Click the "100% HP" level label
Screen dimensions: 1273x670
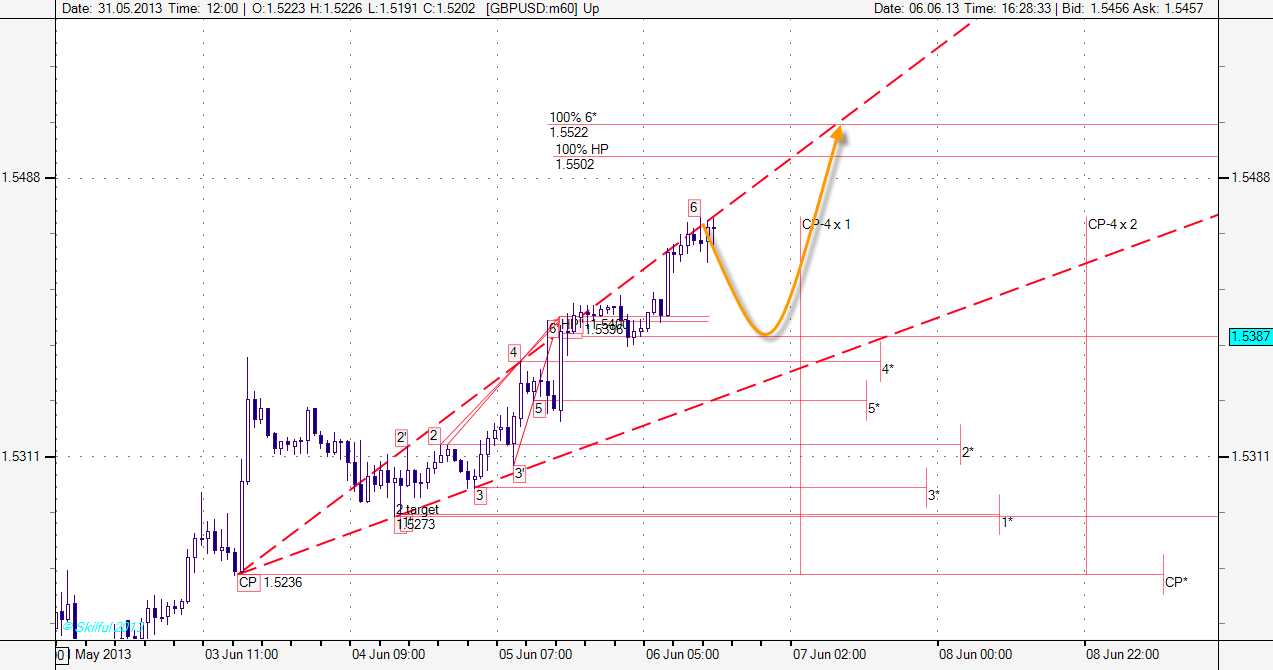click(x=582, y=150)
